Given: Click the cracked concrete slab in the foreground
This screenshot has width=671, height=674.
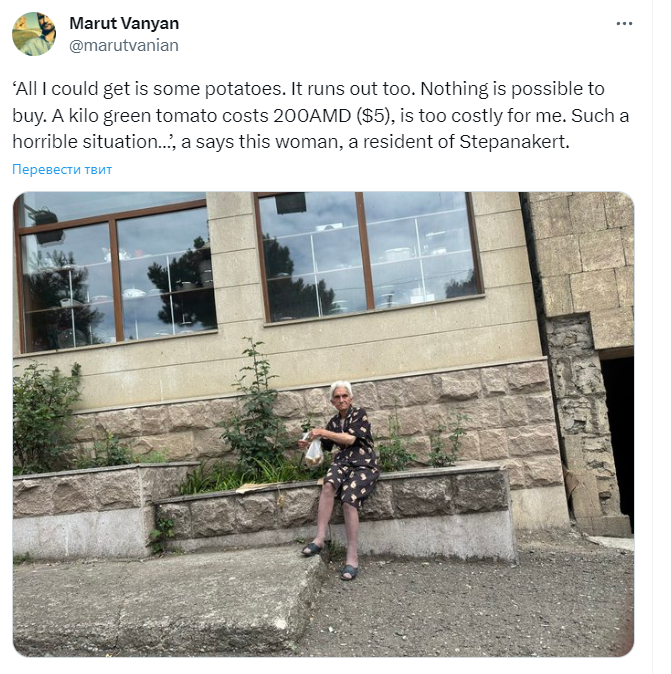Looking at the screenshot, I should [168, 602].
